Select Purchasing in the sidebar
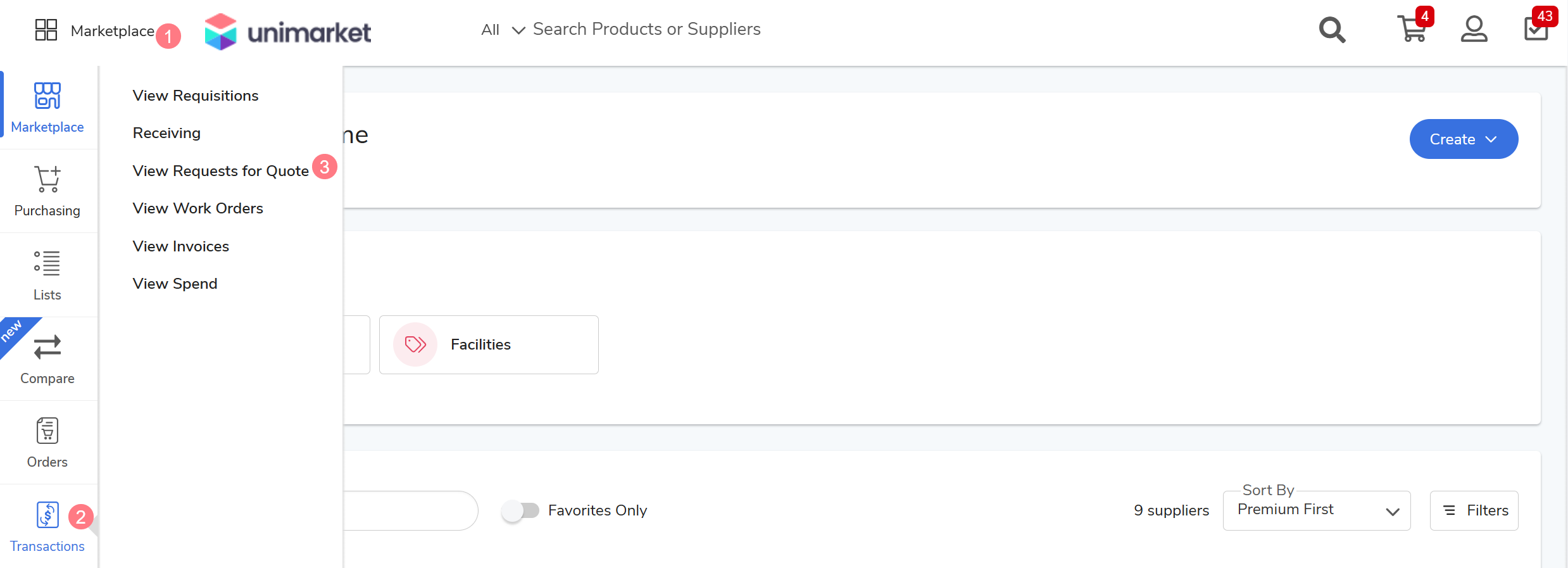Image resolution: width=1568 pixels, height=568 pixels. (47, 191)
